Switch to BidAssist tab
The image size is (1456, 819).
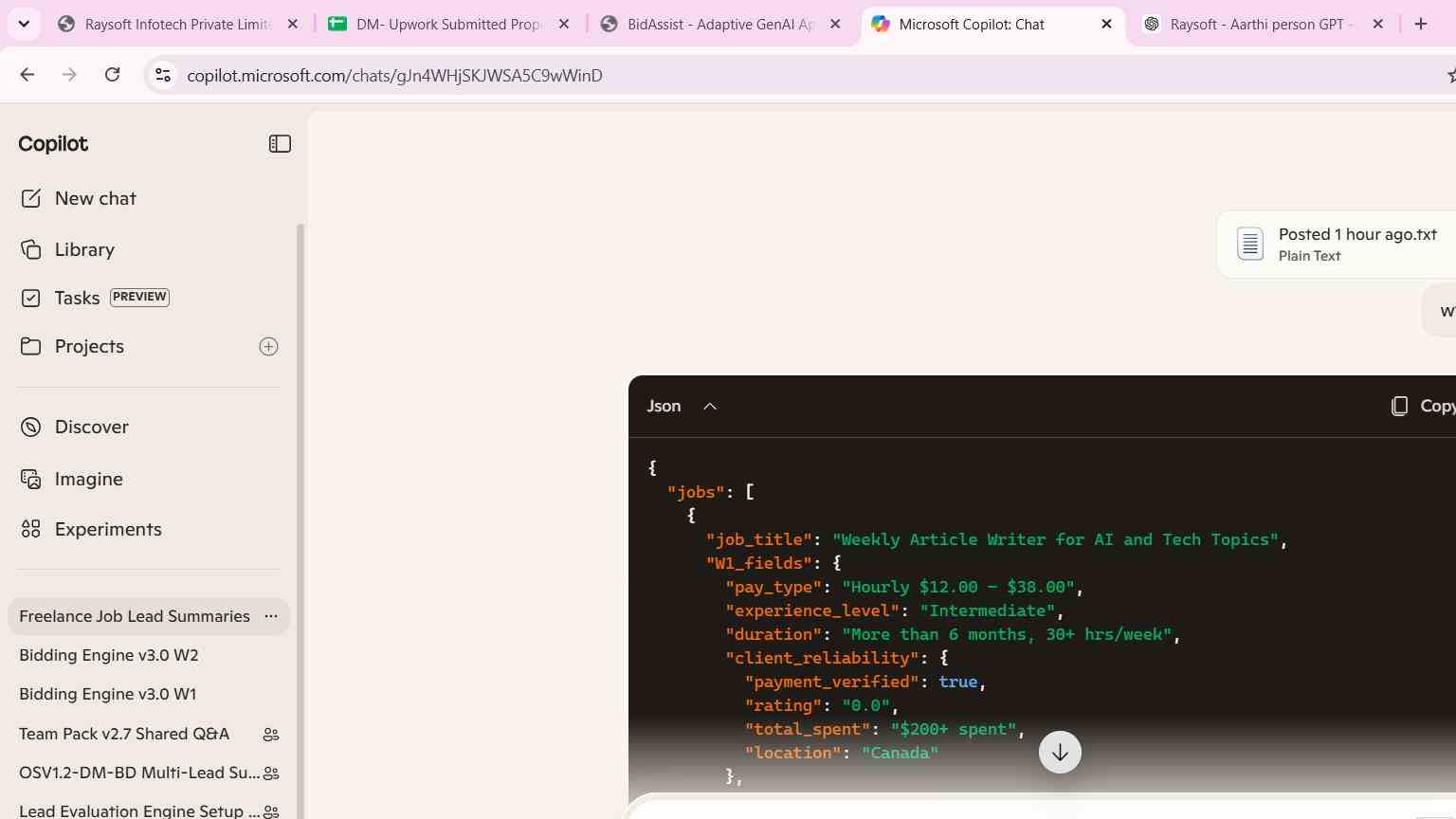pyautogui.click(x=721, y=25)
